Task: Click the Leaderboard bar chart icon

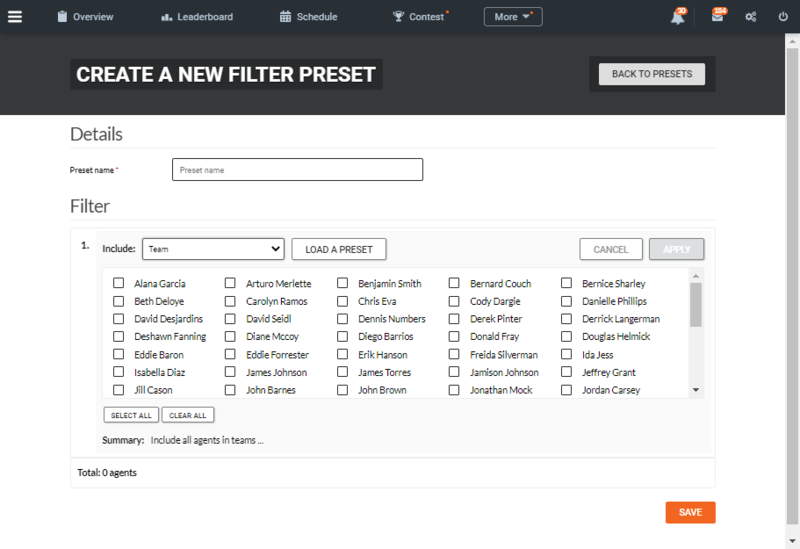Action: click(x=166, y=17)
